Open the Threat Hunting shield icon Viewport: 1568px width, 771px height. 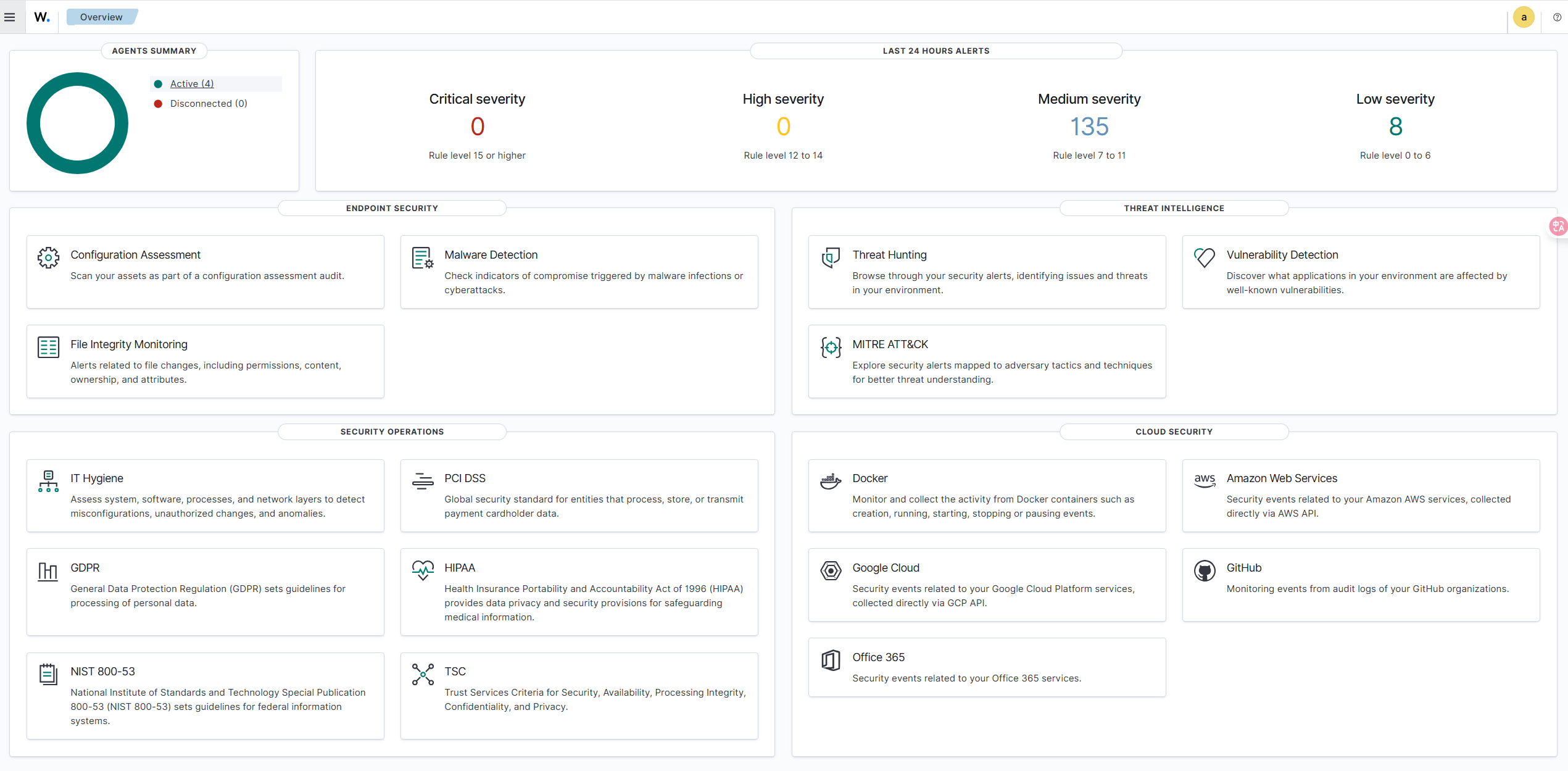pyautogui.click(x=831, y=257)
